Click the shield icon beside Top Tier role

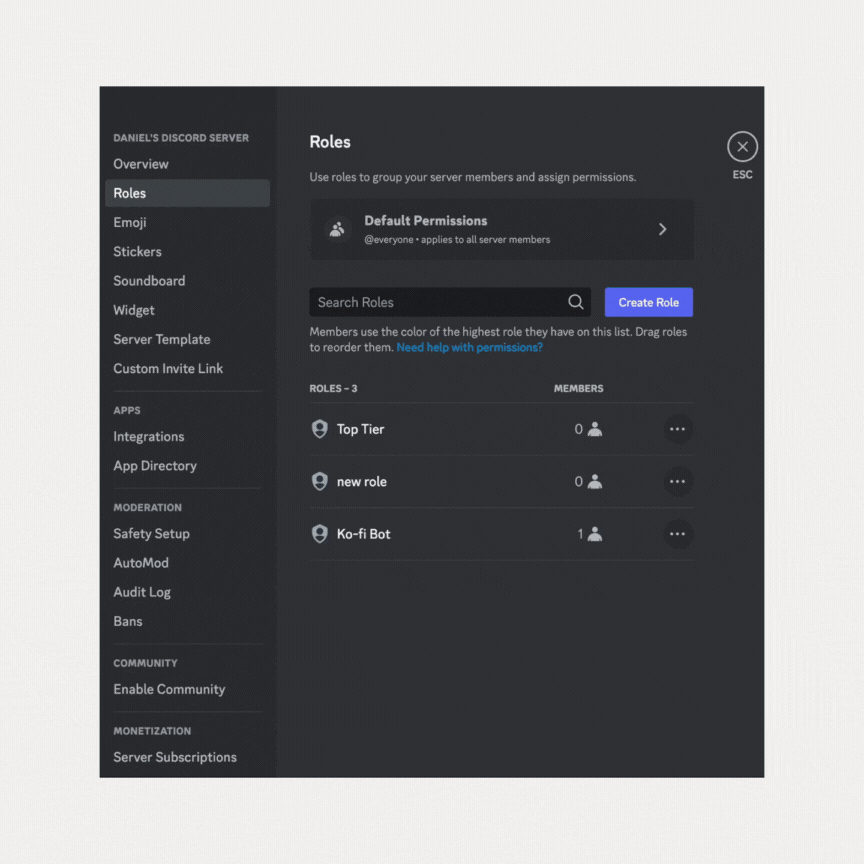(x=320, y=429)
